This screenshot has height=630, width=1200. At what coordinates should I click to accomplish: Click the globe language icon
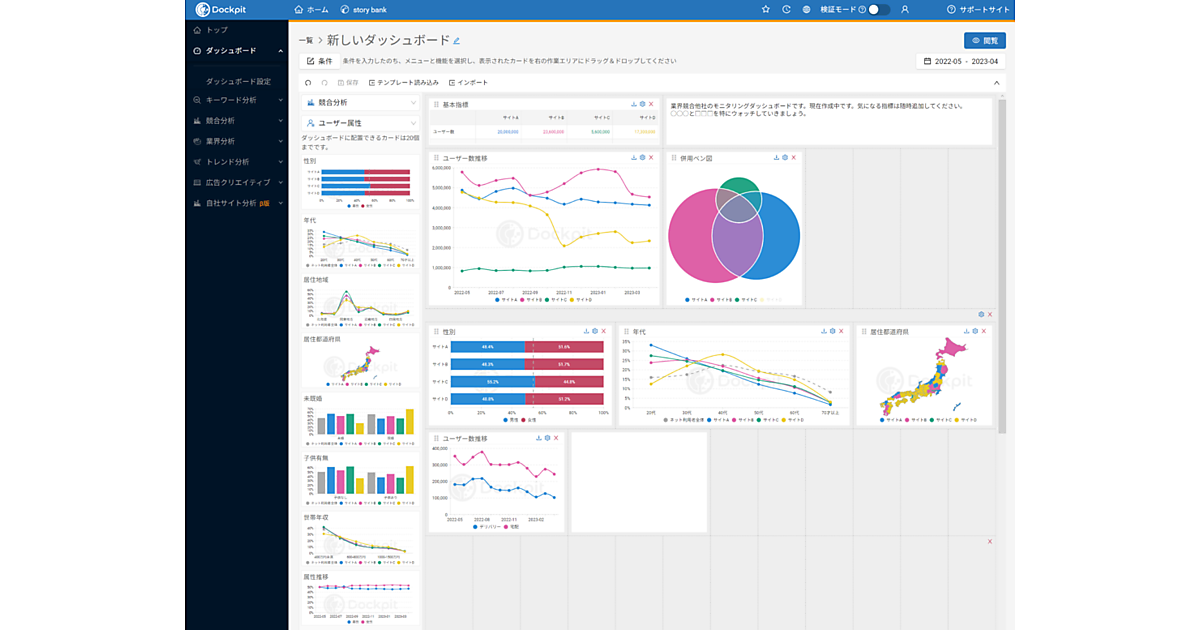pos(806,9)
